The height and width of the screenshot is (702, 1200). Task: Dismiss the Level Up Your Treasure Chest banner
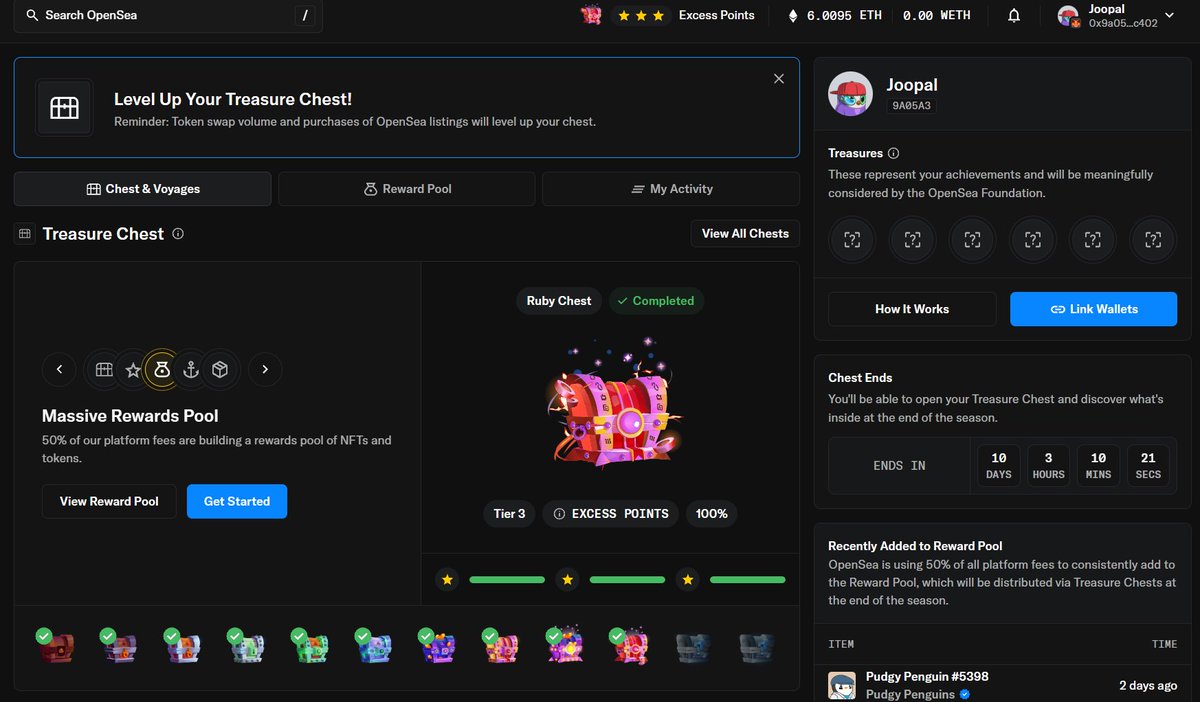pos(779,79)
